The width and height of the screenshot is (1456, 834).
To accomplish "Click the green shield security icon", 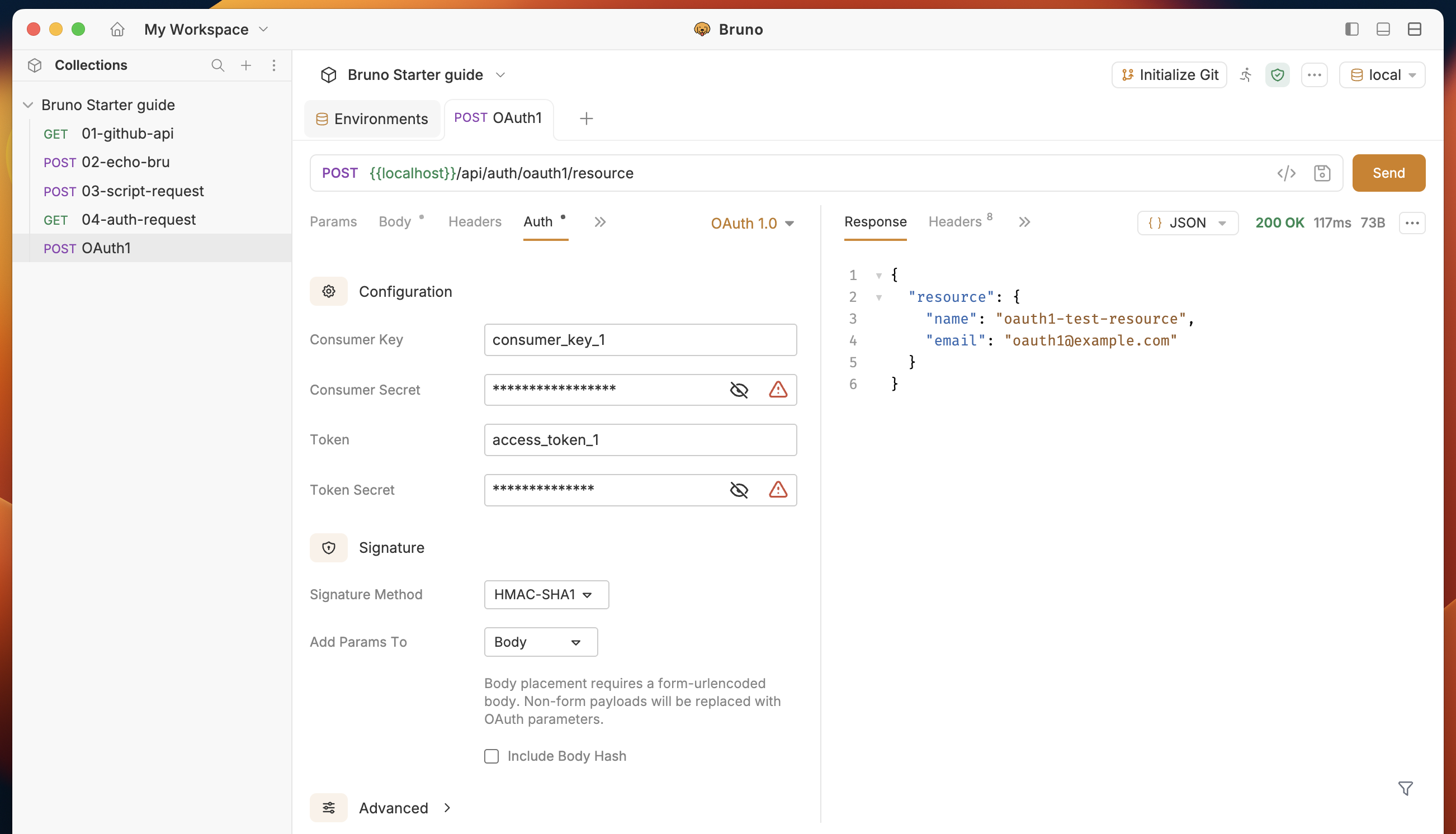I will coord(1277,75).
